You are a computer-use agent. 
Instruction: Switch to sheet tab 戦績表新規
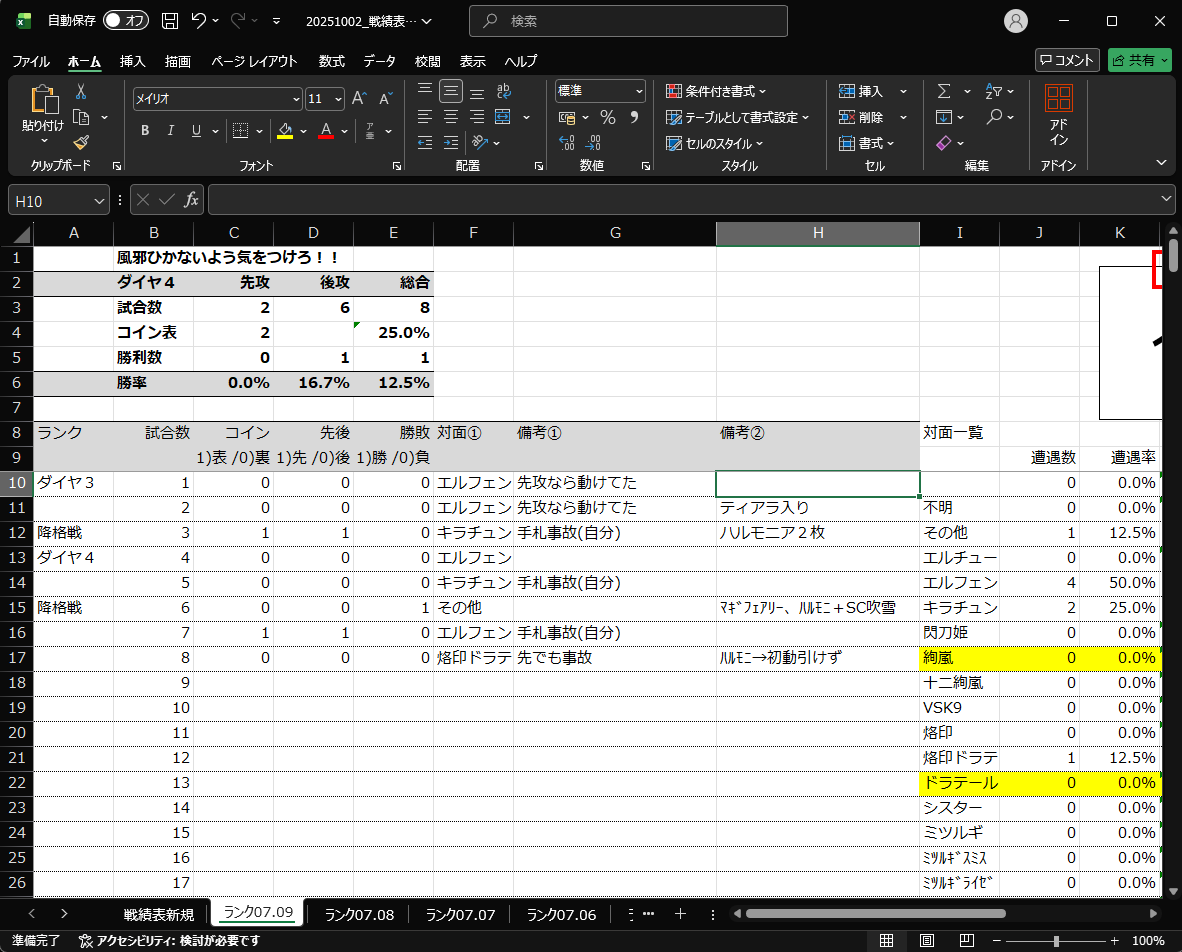click(159, 914)
